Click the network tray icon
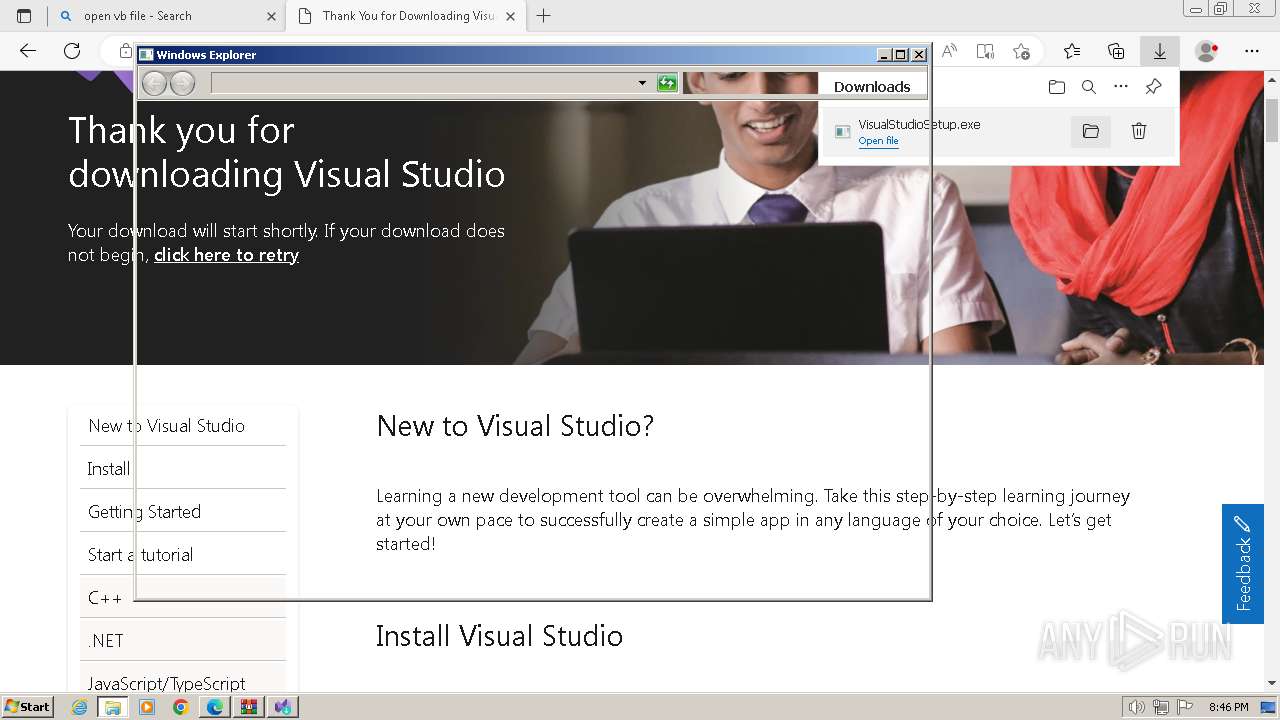The width and height of the screenshot is (1280, 720). click(1161, 707)
